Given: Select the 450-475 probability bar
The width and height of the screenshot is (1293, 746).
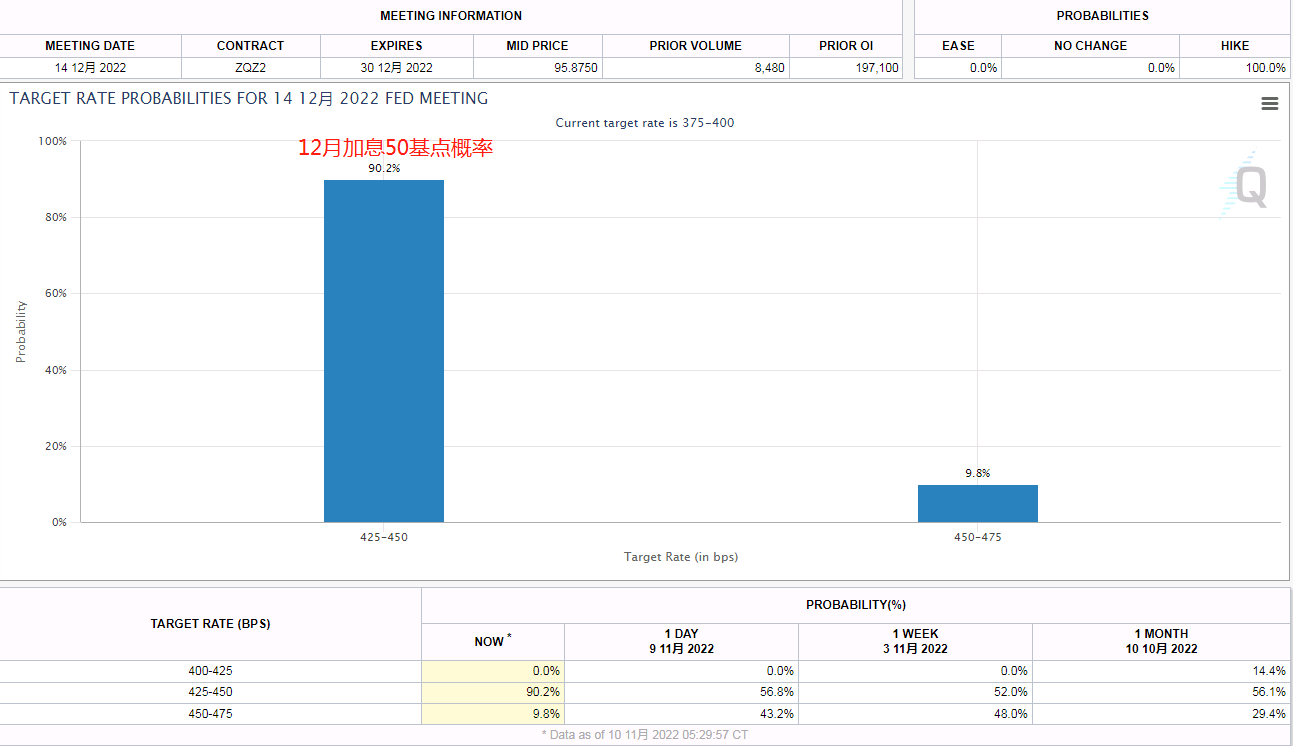Looking at the screenshot, I should (x=977, y=503).
